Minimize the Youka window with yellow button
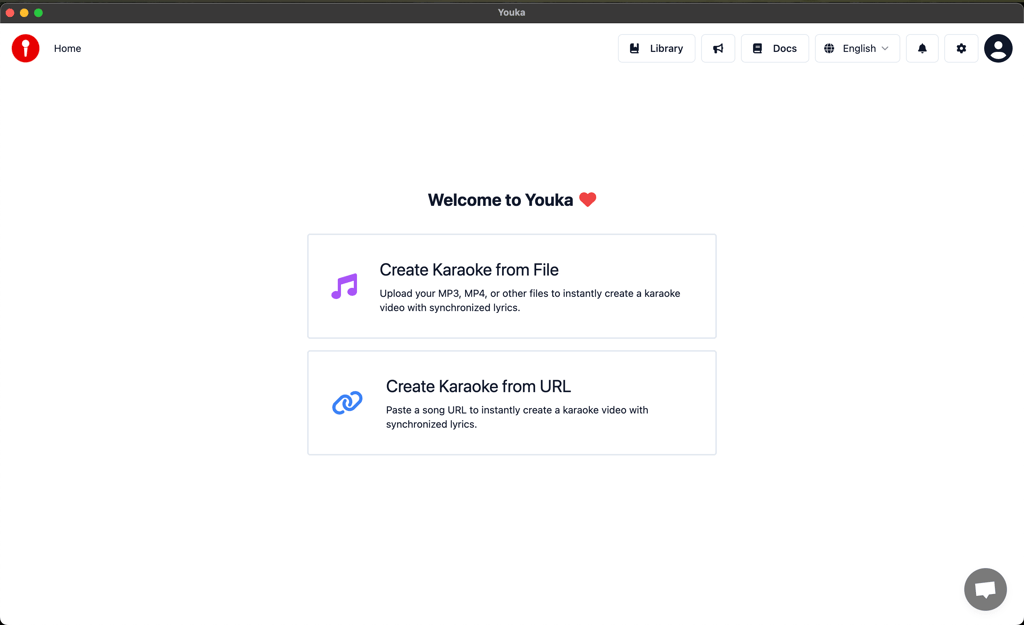The image size is (1024, 625). 24,12
